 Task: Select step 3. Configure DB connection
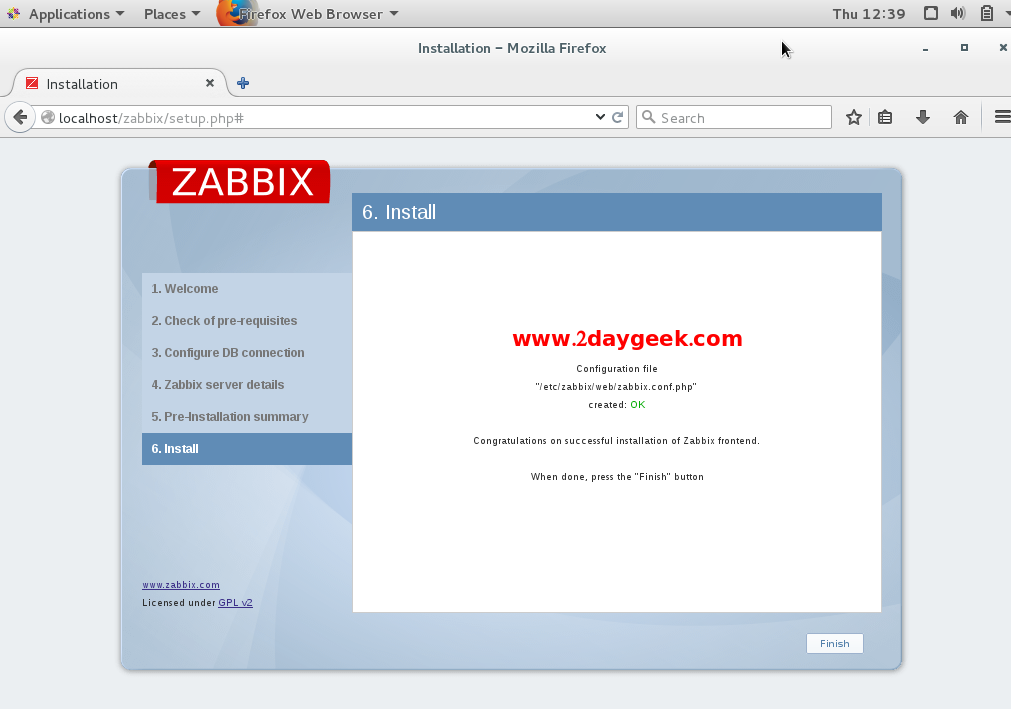pos(247,353)
